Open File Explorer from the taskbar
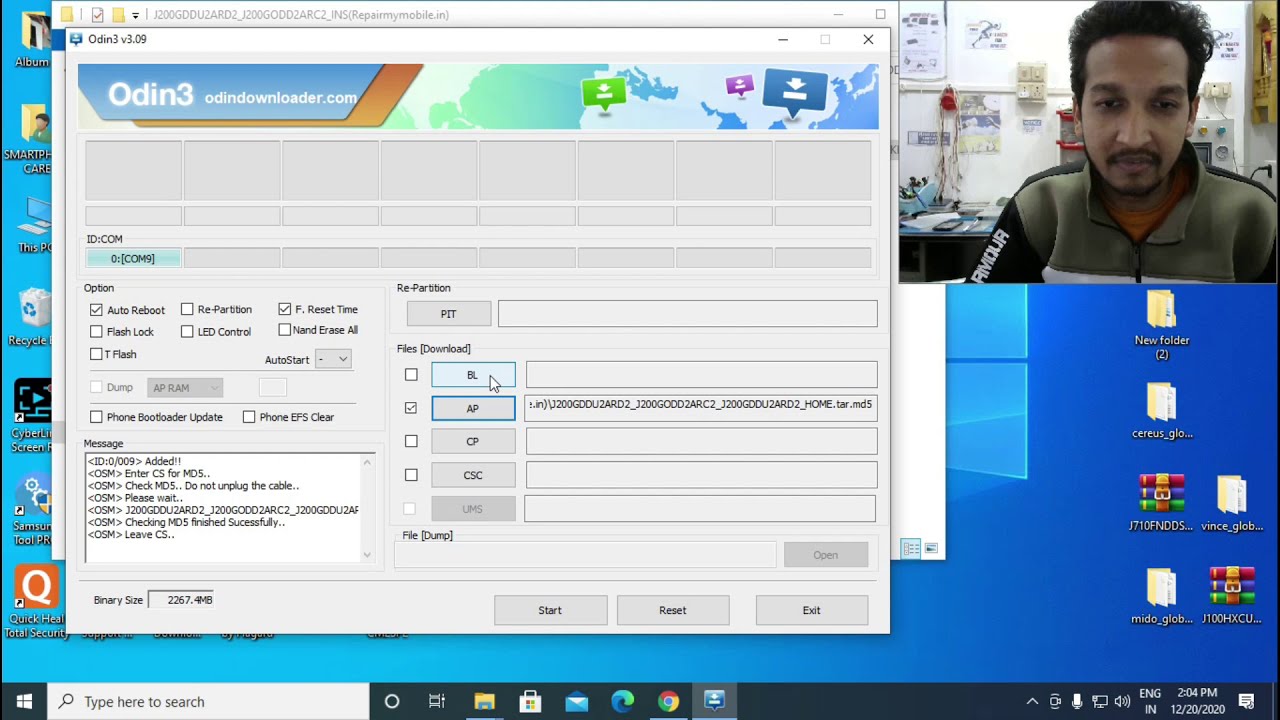This screenshot has width=1280, height=720. click(x=484, y=701)
